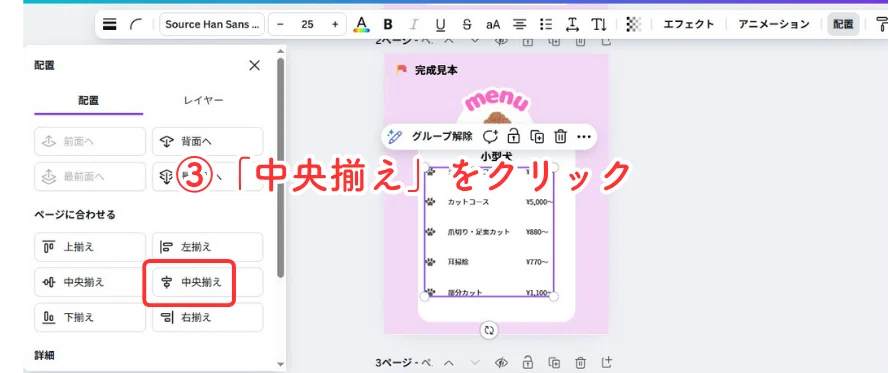Select the 爪切り・足裏カット text line
The image size is (889, 373).
[479, 232]
